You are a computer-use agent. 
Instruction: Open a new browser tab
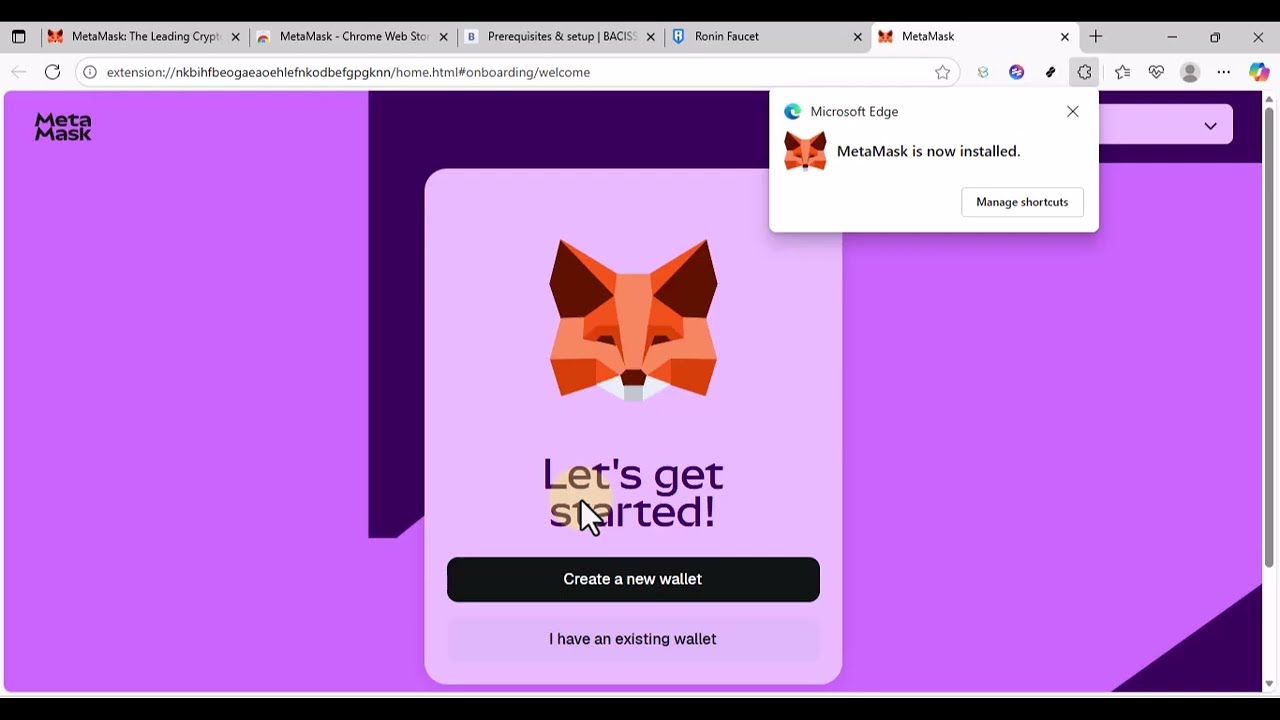[1096, 37]
